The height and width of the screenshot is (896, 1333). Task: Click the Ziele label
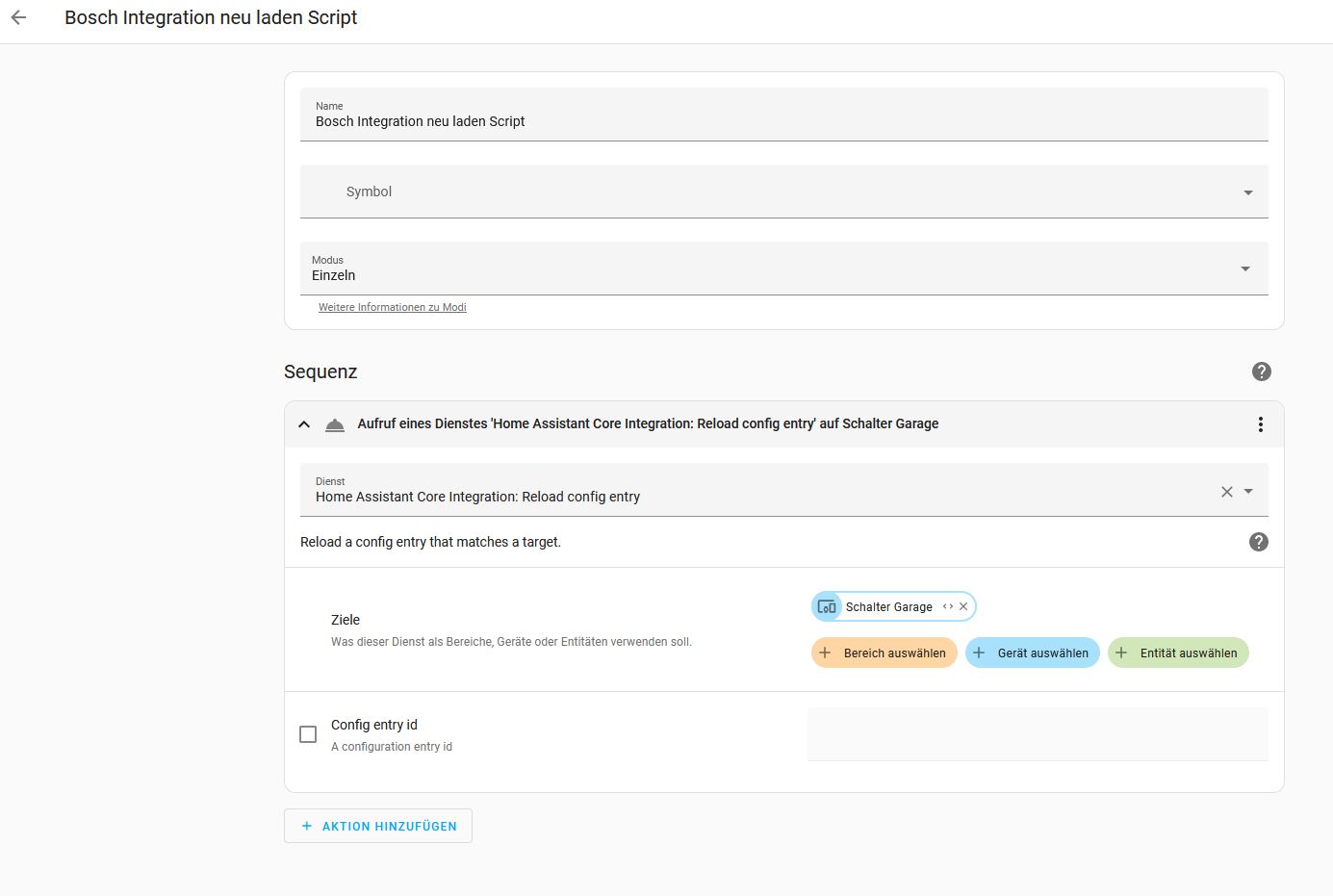point(346,620)
